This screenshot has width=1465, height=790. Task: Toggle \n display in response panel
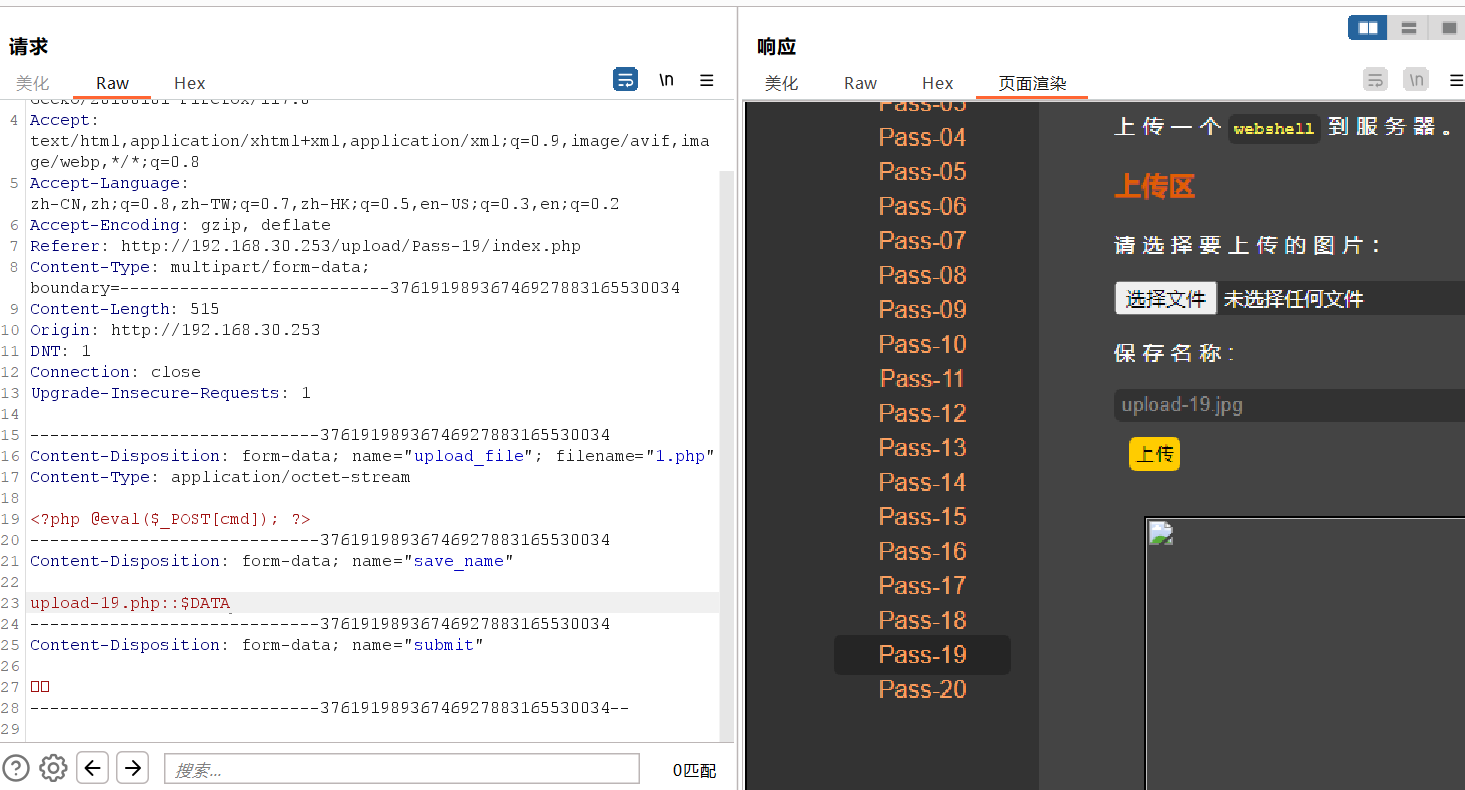pos(1416,80)
